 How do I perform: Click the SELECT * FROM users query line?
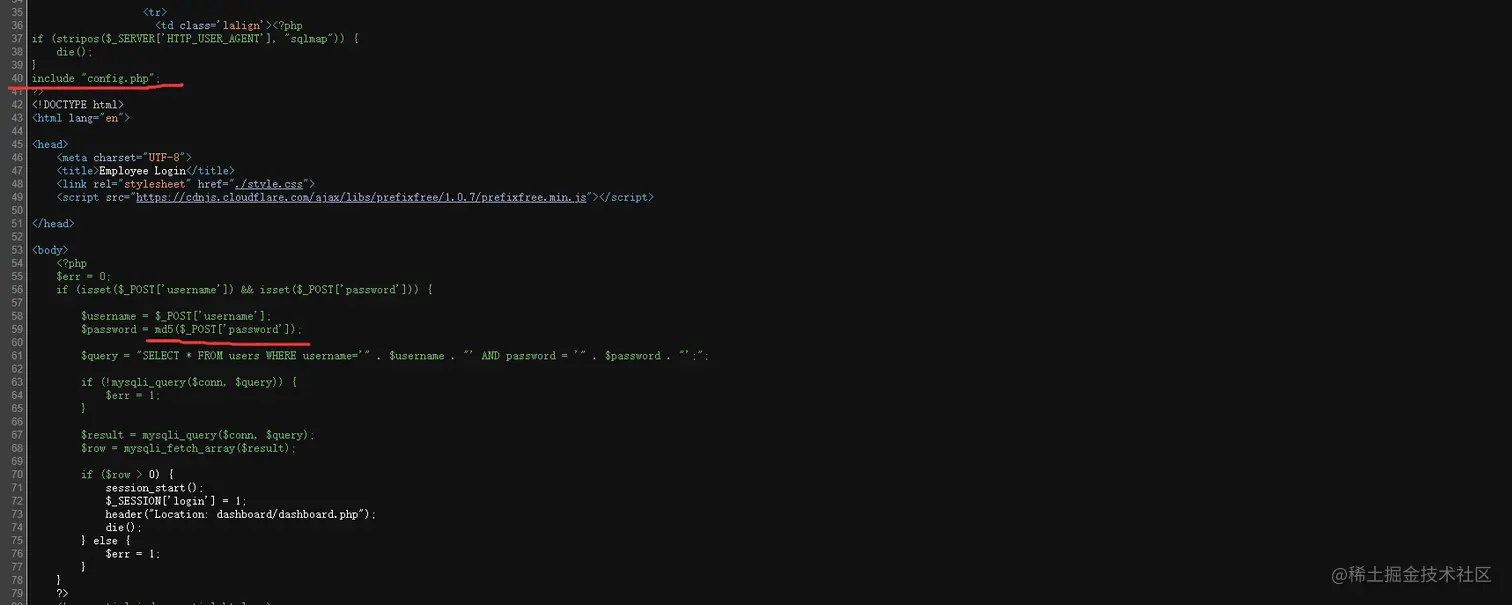click(x=395, y=355)
